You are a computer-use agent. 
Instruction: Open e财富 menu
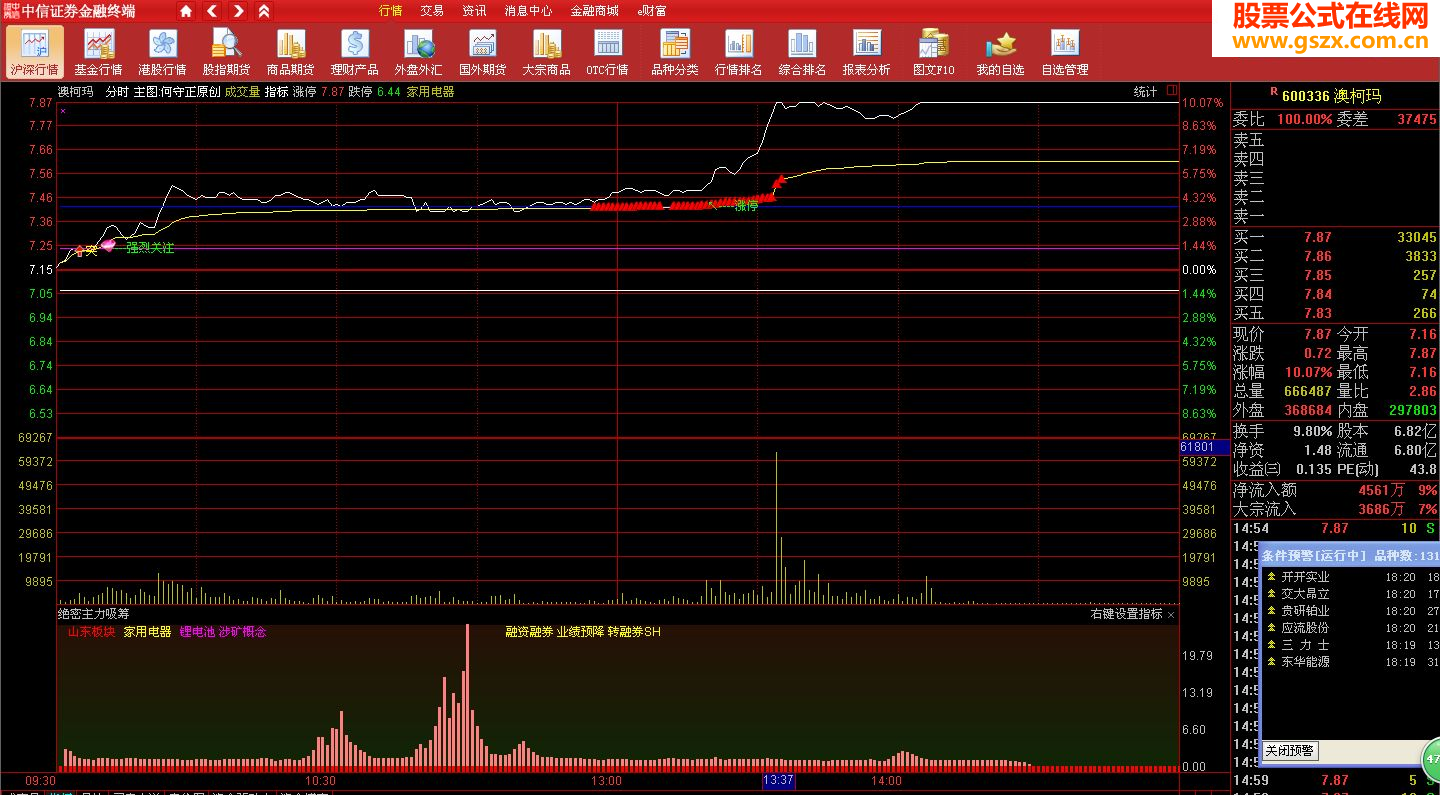click(x=652, y=11)
